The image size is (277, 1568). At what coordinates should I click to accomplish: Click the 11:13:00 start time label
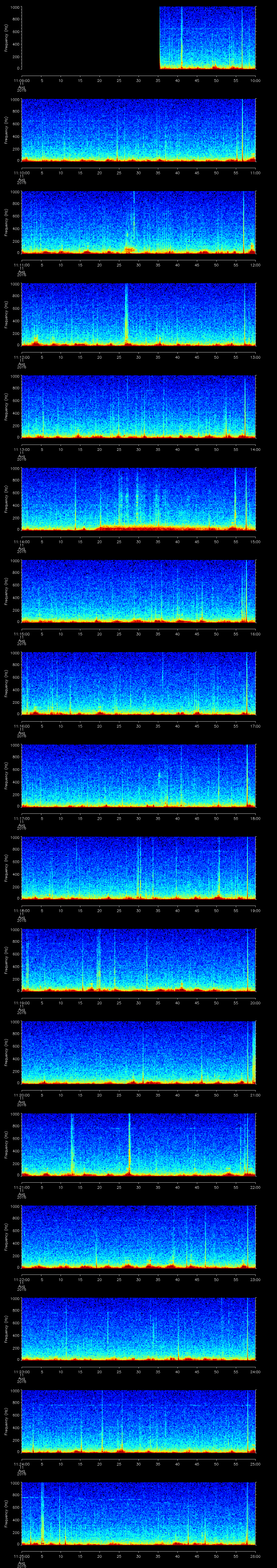point(21,449)
